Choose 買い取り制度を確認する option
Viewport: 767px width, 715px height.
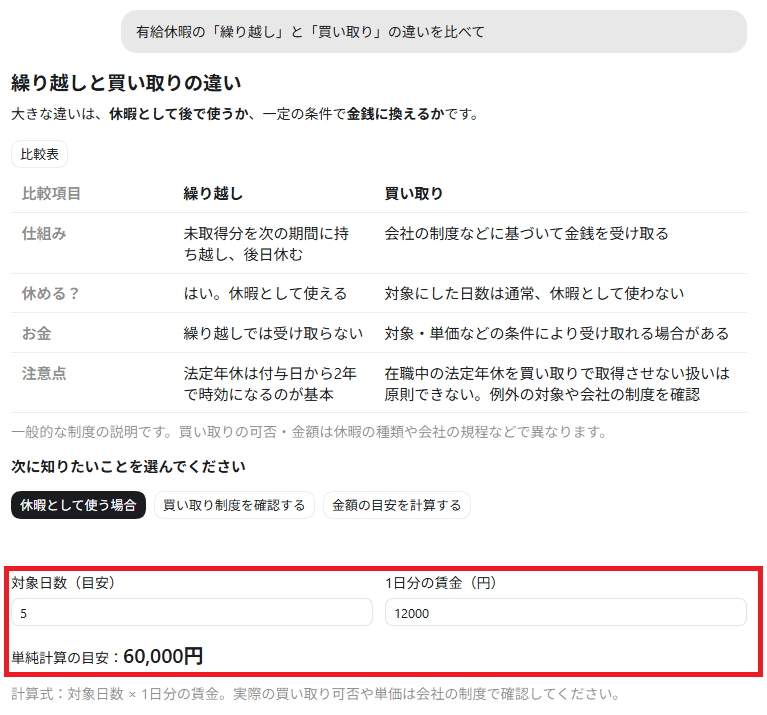pyautogui.click(x=234, y=505)
